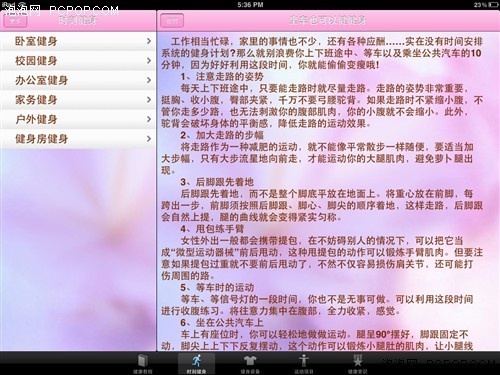The width and height of the screenshot is (500, 375).
Task: Select the 卧室健身 list item
Action: pos(78,41)
